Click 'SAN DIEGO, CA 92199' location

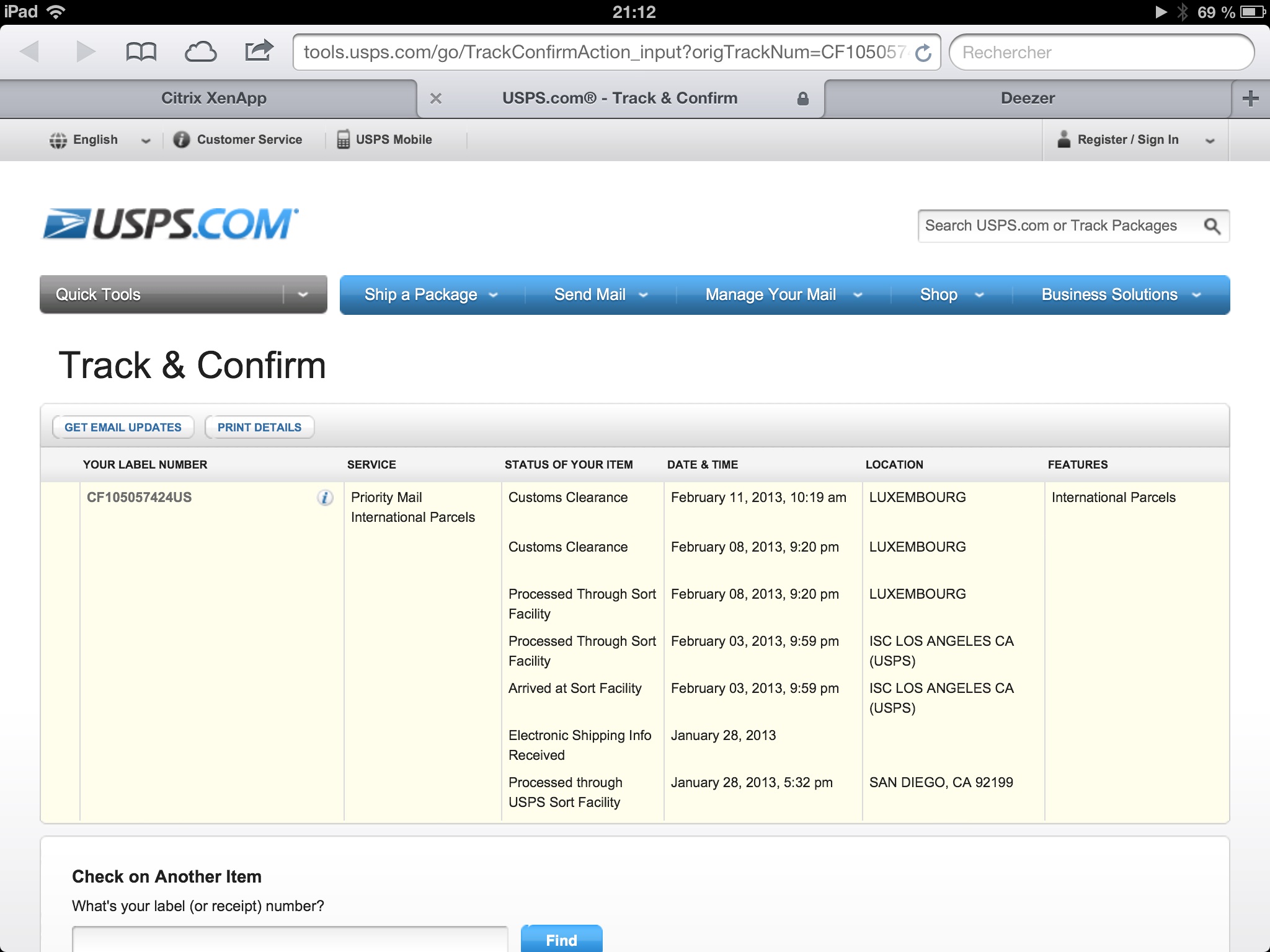click(x=941, y=783)
